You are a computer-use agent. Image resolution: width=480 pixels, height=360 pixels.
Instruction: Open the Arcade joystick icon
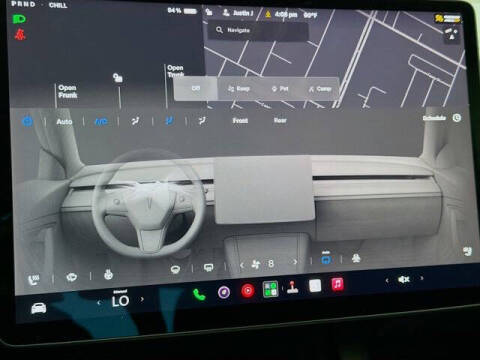(x=293, y=287)
